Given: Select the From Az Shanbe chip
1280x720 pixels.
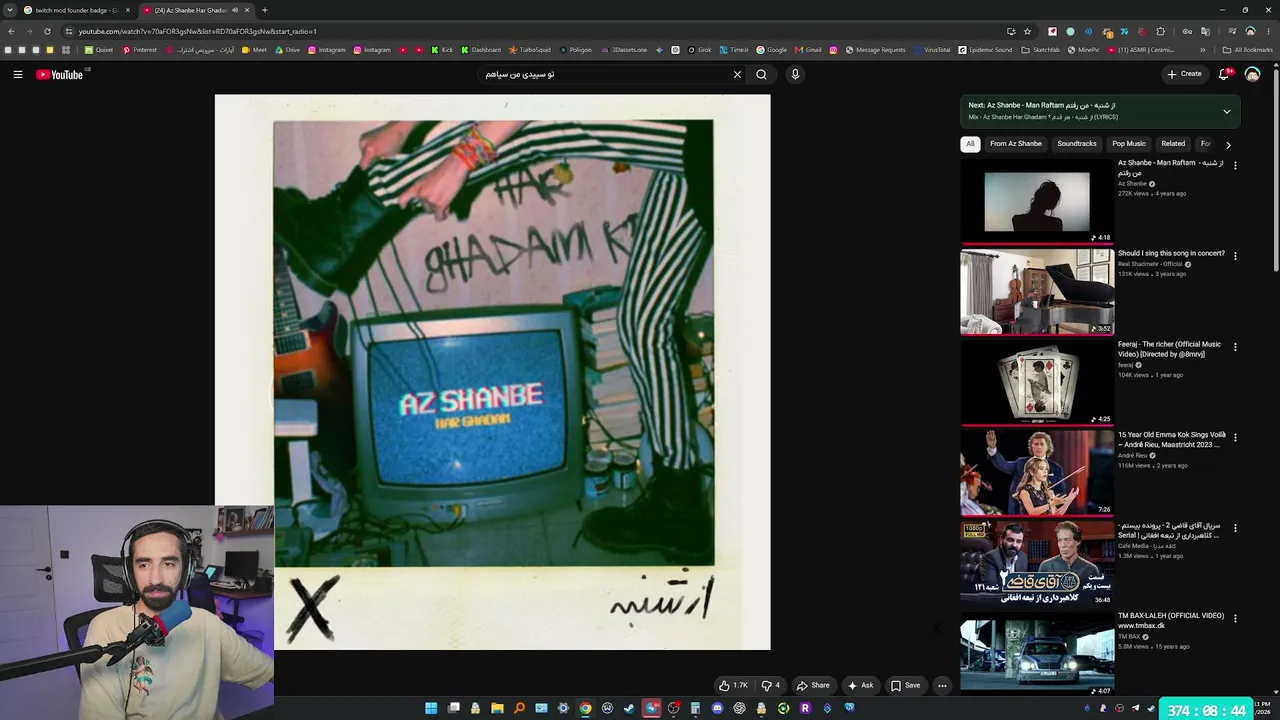Looking at the screenshot, I should [1016, 144].
